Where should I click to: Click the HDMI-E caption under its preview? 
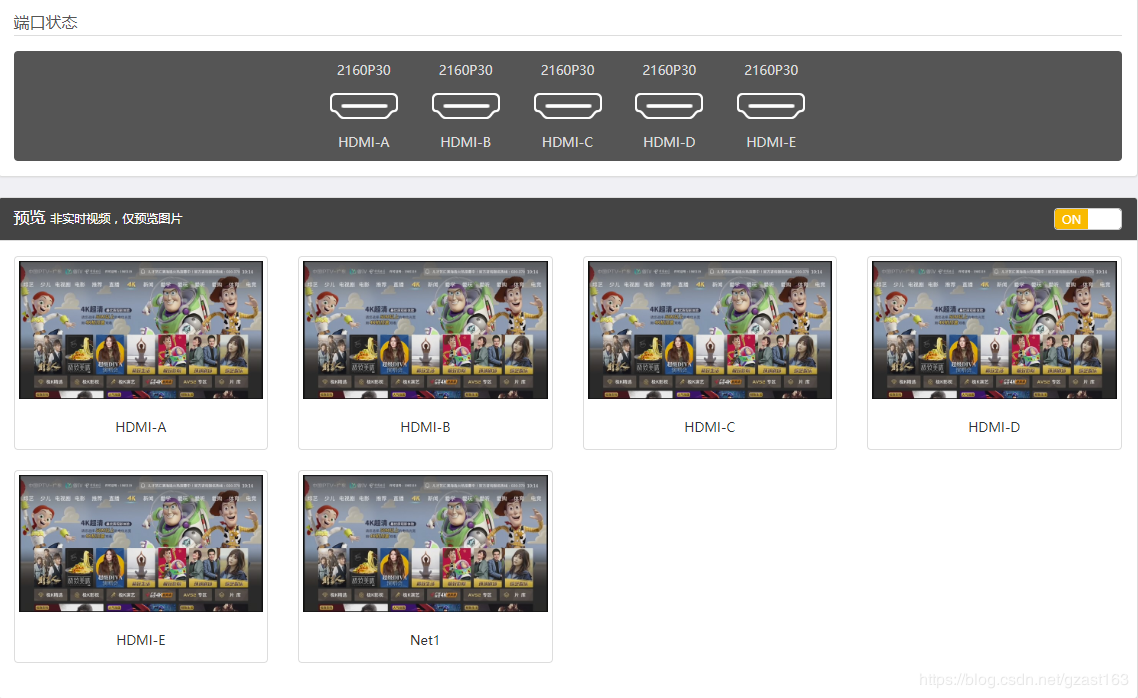(141, 640)
